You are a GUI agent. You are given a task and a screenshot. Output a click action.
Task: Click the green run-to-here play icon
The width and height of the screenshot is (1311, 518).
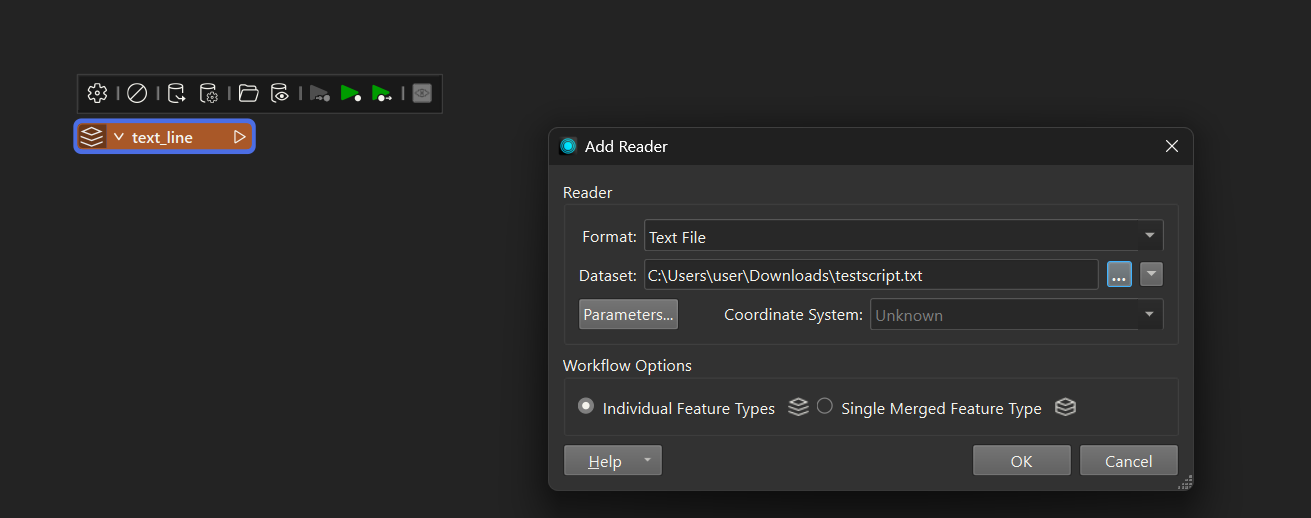point(350,93)
